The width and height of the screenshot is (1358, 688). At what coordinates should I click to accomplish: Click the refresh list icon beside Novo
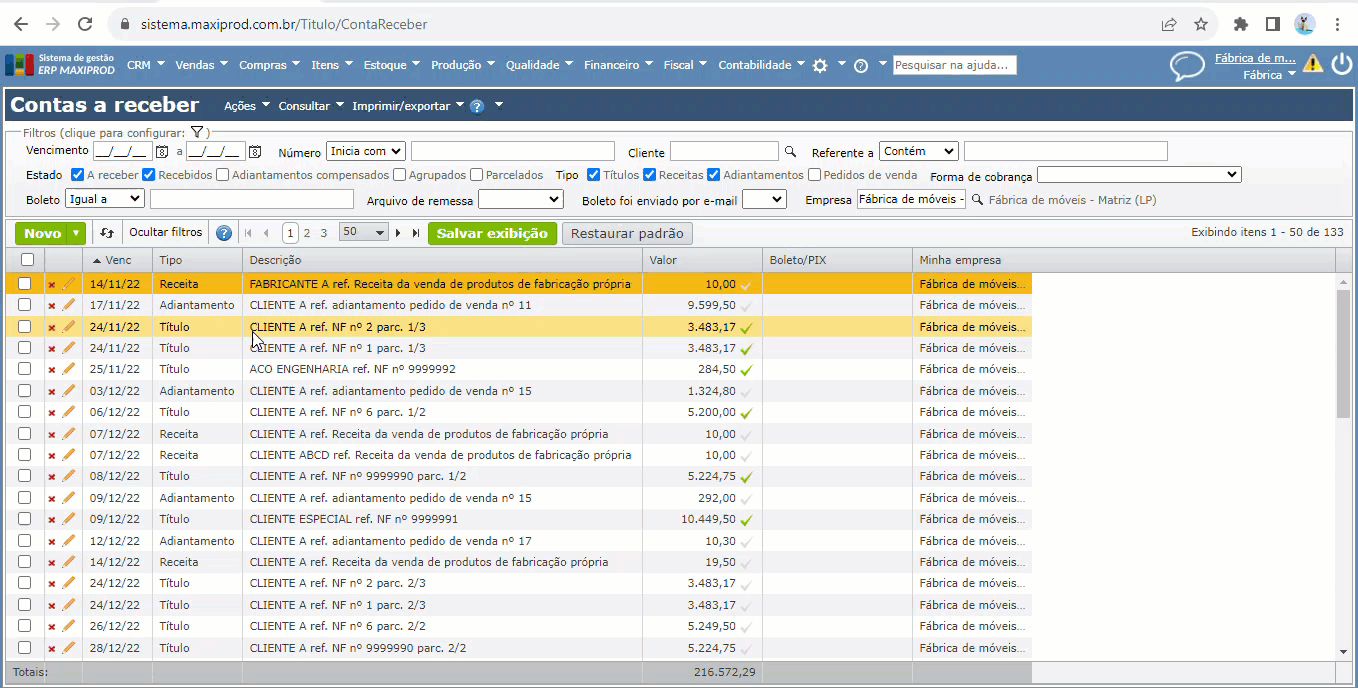[107, 233]
